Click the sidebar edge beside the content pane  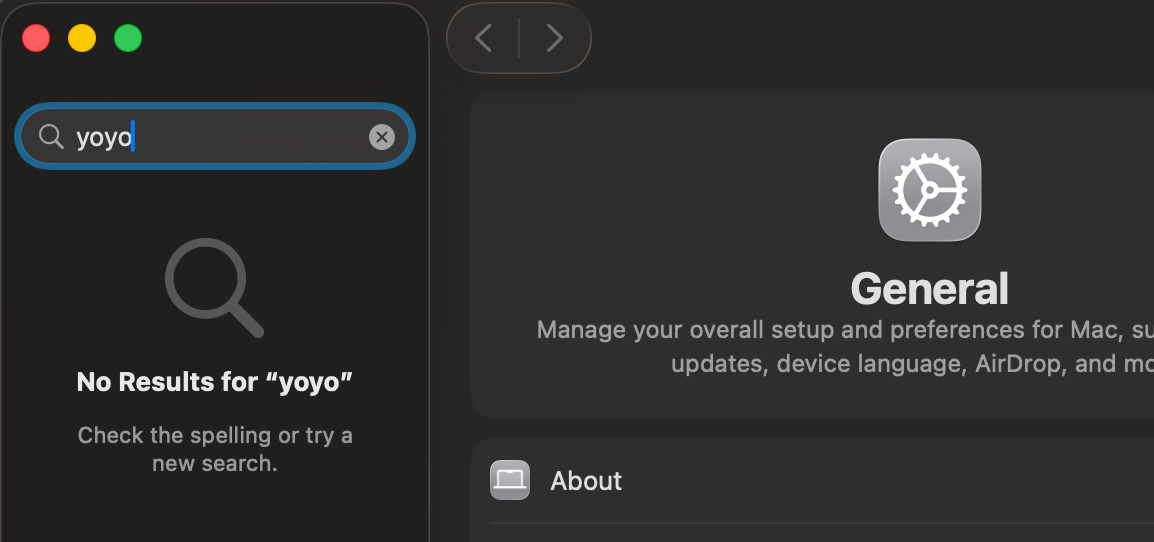429,300
